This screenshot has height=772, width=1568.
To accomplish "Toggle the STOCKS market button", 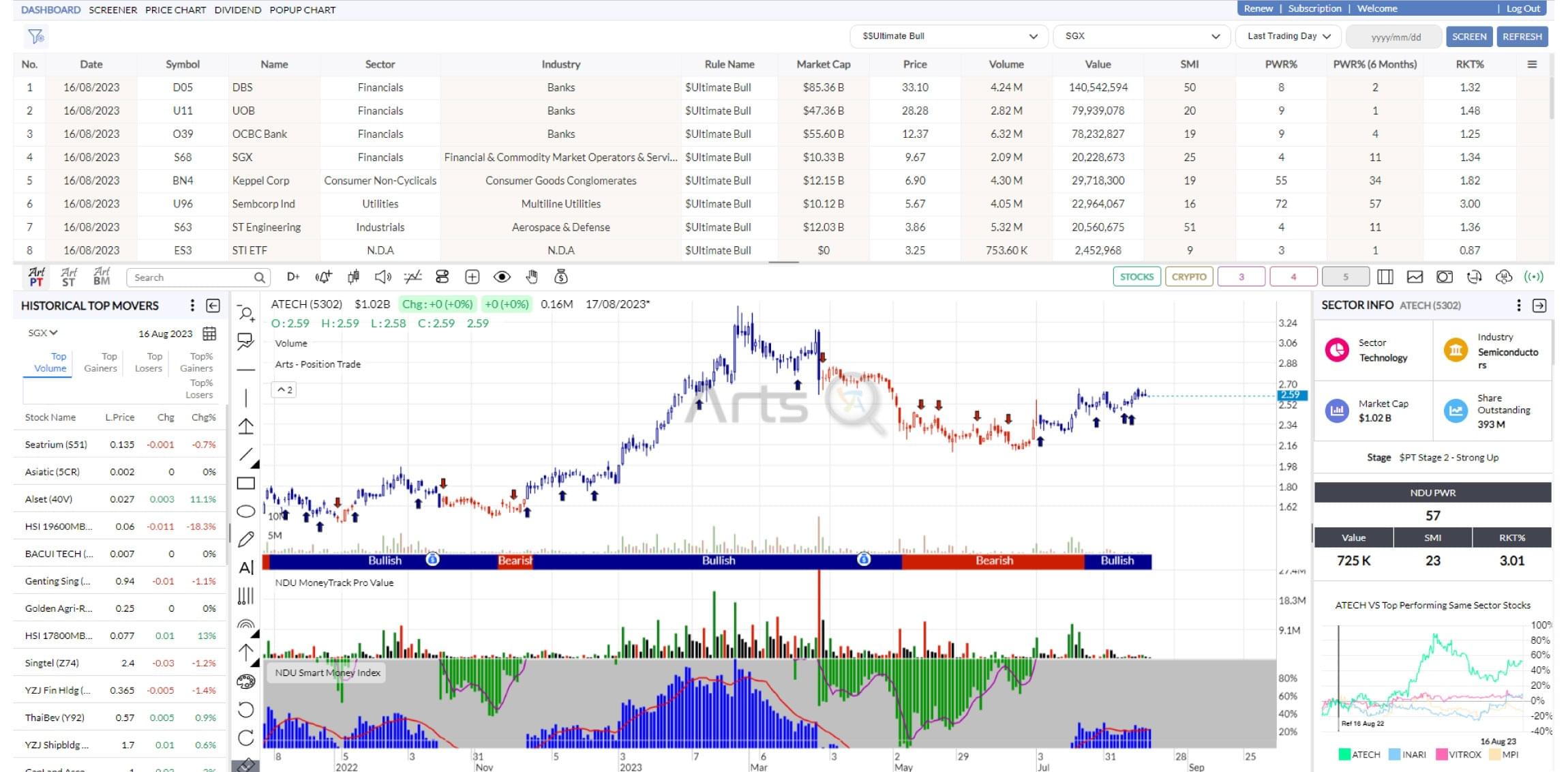I will [x=1136, y=277].
